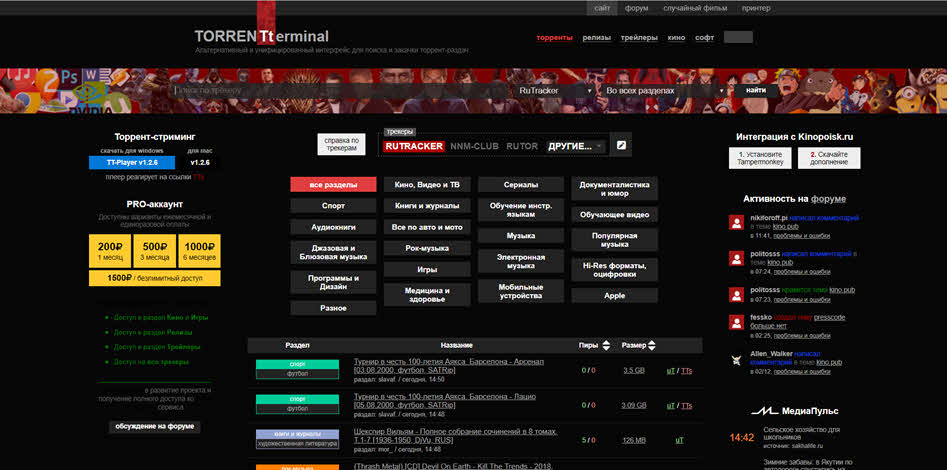Click обсуждение на форуме button
947x470 pixels.
(x=155, y=426)
